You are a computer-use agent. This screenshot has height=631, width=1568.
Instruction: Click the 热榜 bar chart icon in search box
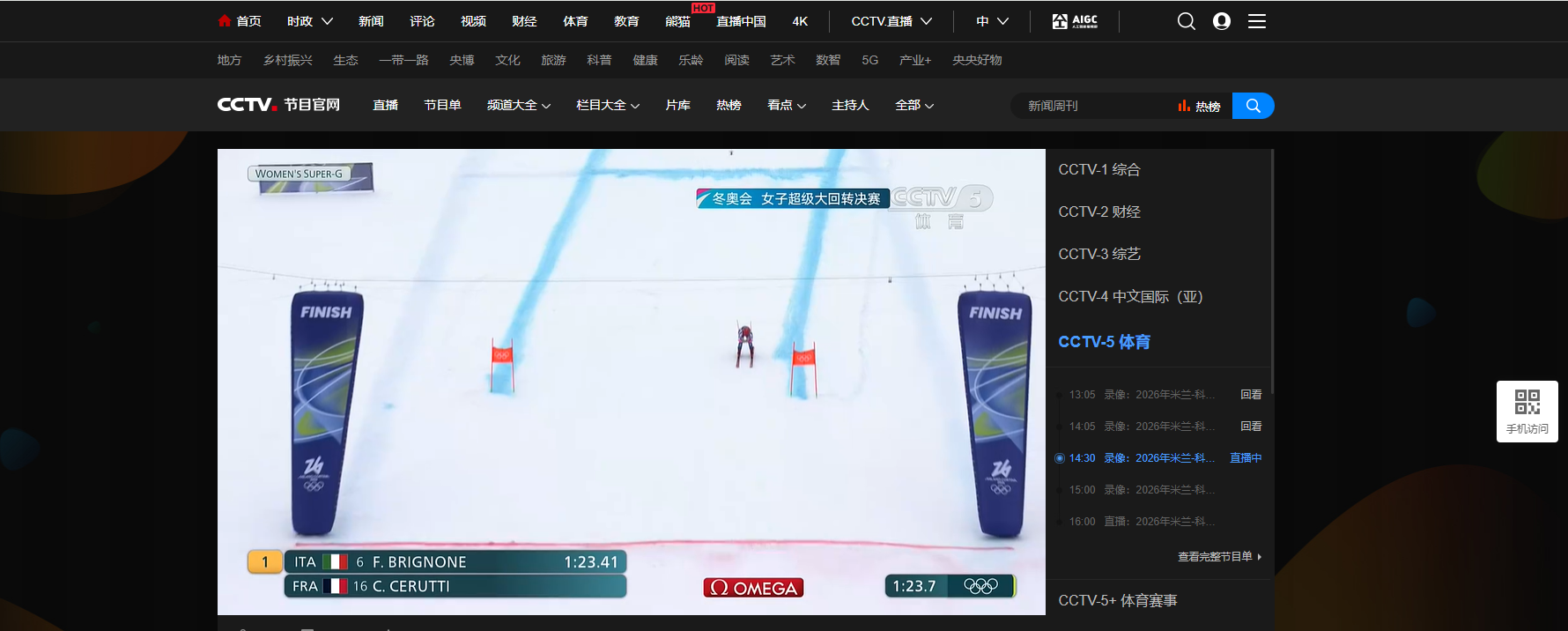1184,106
